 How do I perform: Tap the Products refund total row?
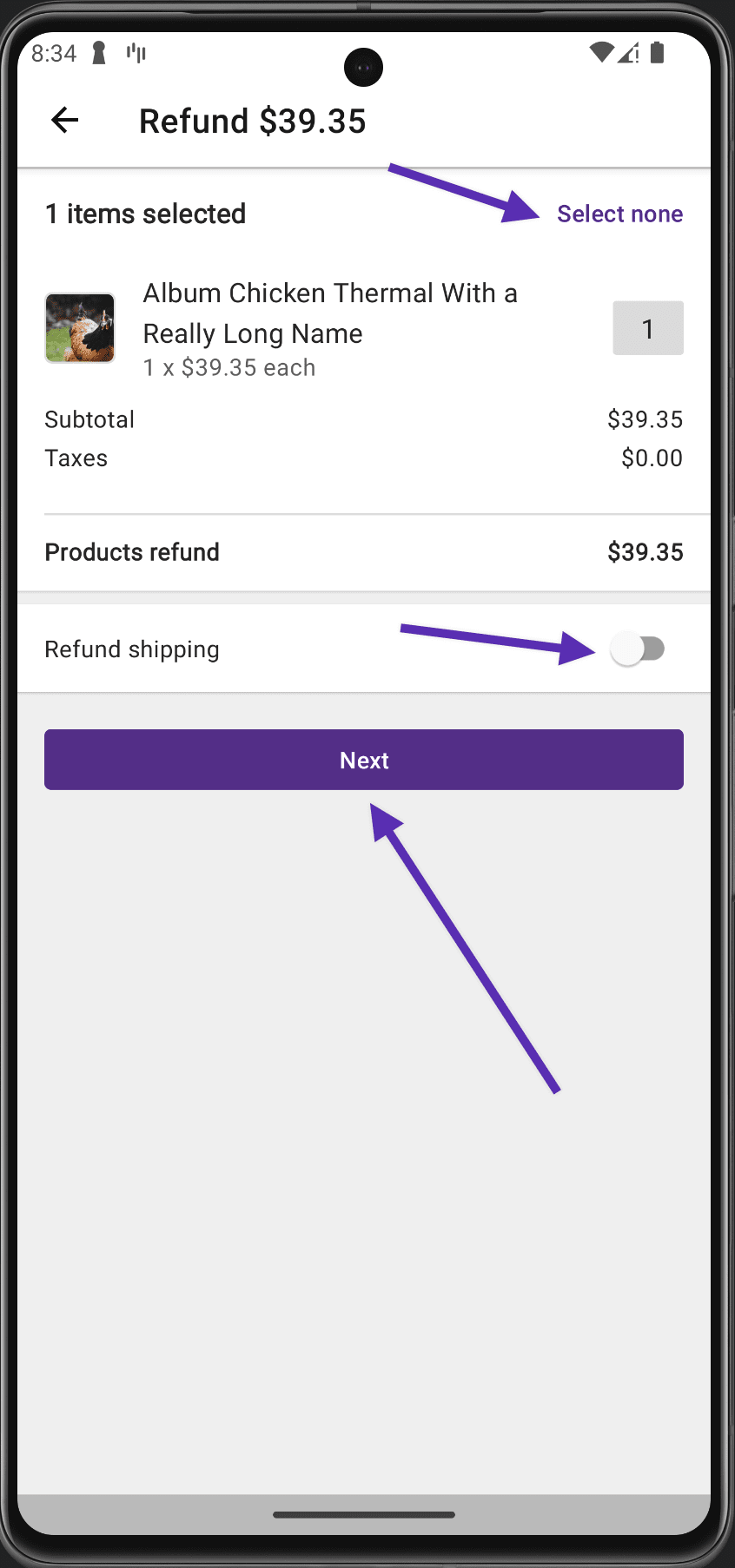point(364,552)
